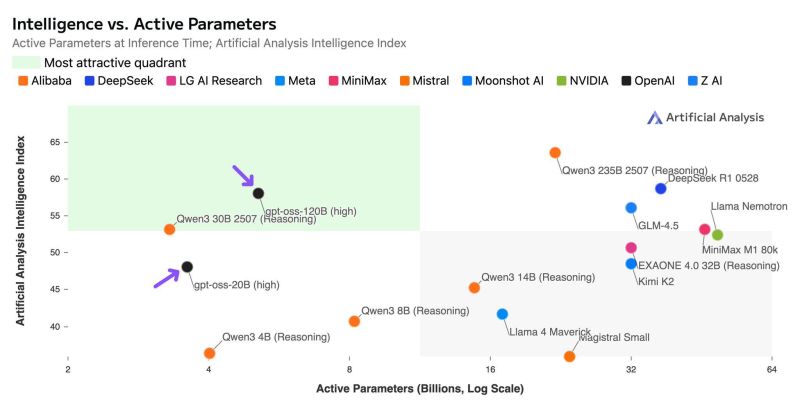Toggle the OpenAI legend item

(648, 81)
